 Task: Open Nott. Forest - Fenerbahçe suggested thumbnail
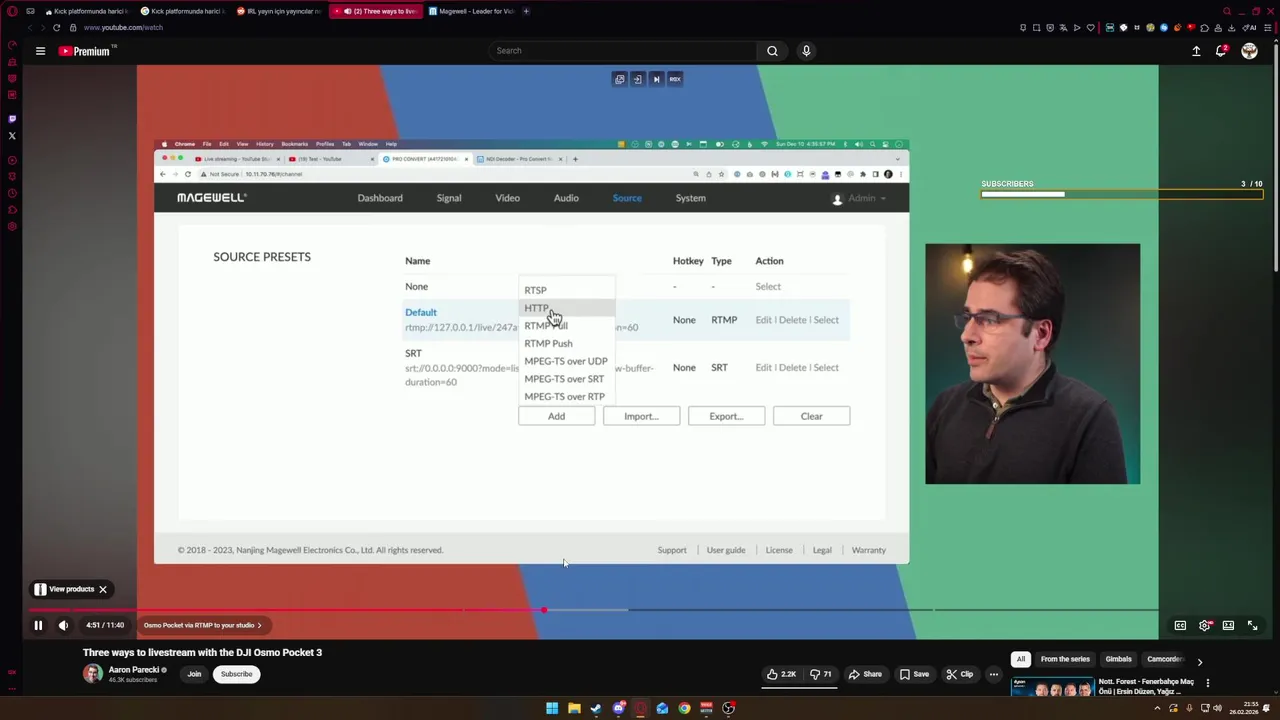pyautogui.click(x=1053, y=688)
